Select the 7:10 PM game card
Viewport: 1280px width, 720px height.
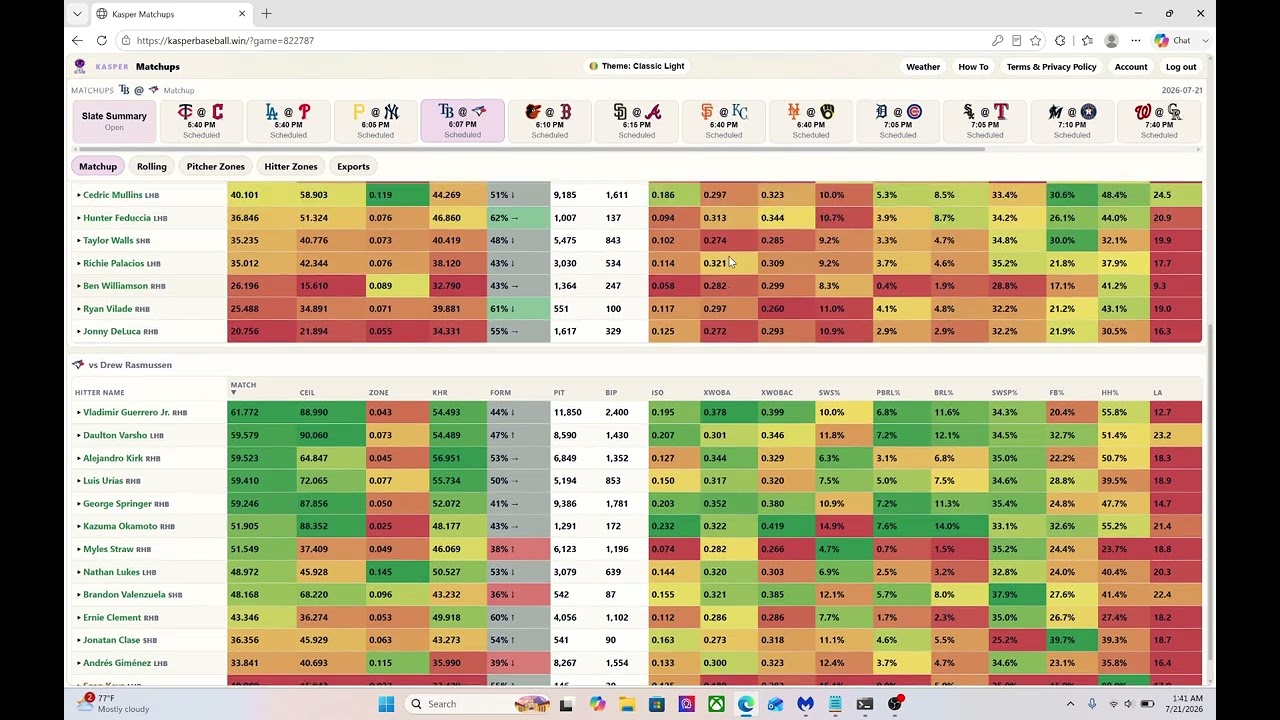[1071, 121]
